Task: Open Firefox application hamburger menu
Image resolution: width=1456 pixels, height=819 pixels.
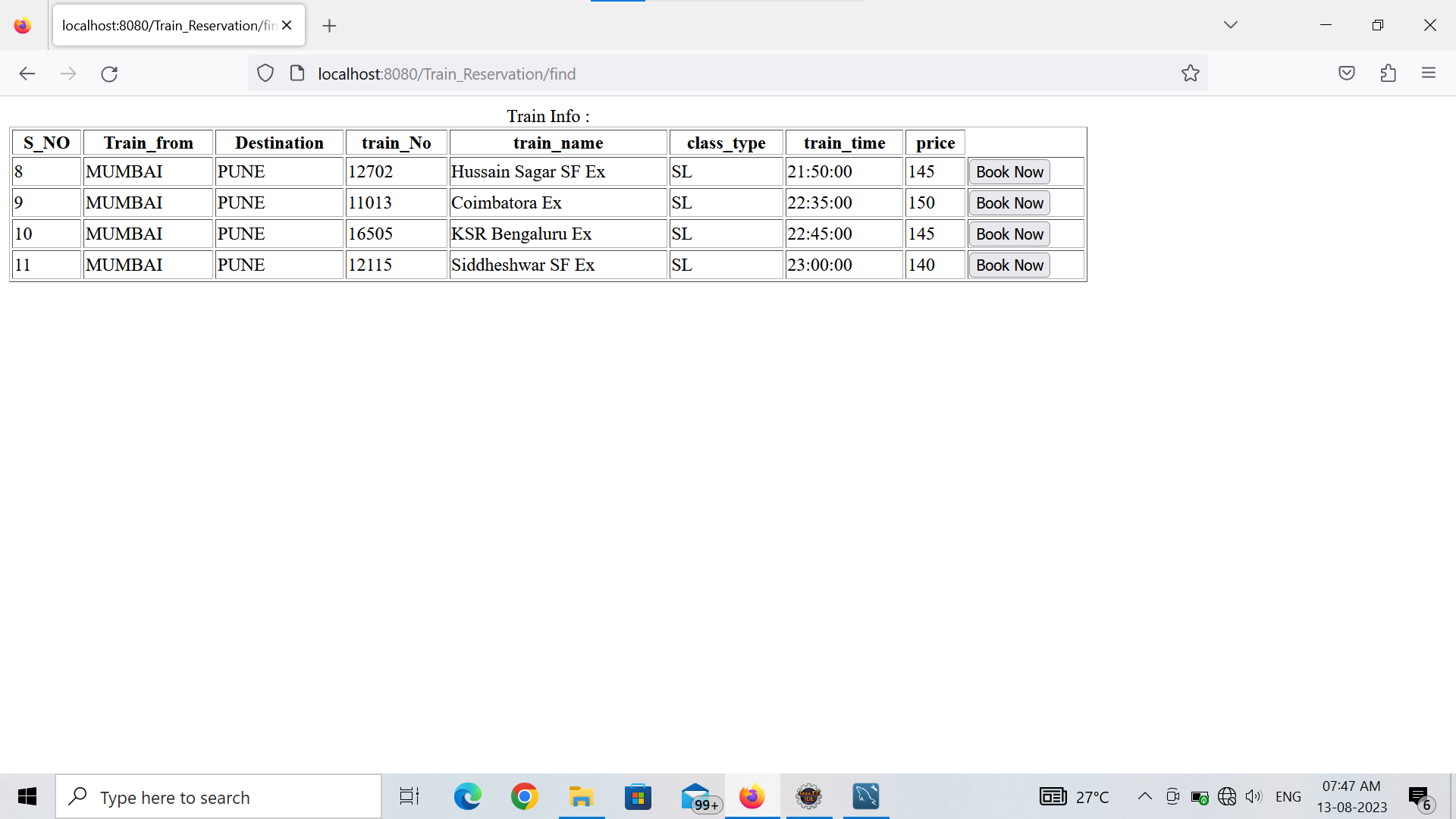Action: [x=1429, y=74]
